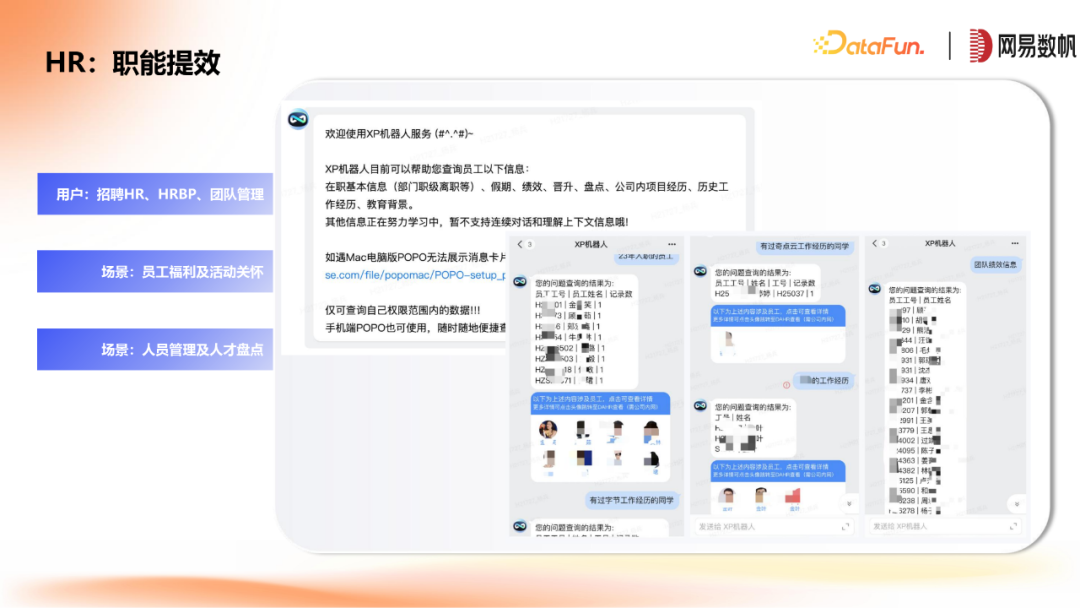Click the 员工工号|员工姓名|记录数 header in left chat

pos(583,294)
